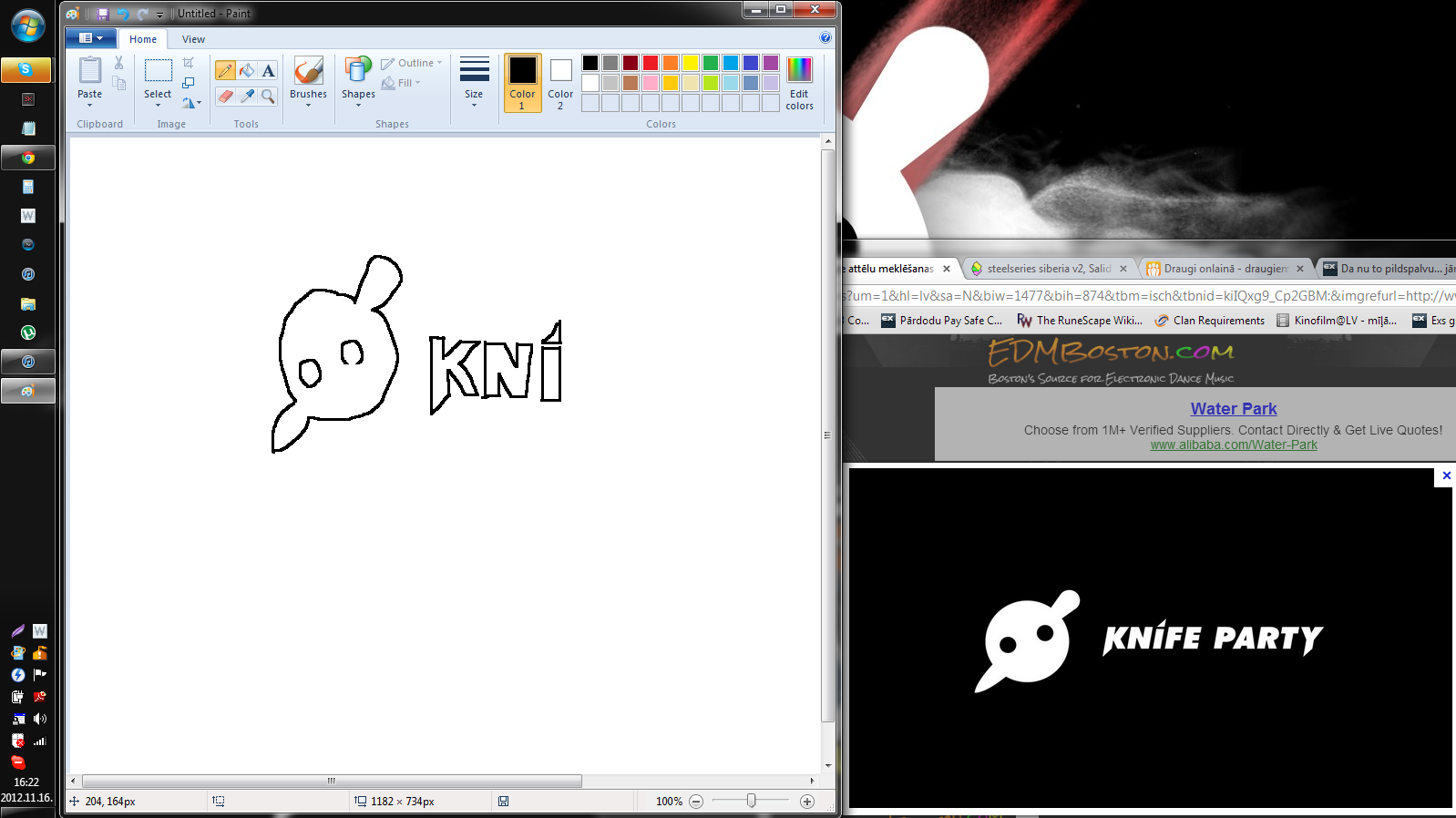Click the Save icon in quick access toolbar

click(x=103, y=14)
